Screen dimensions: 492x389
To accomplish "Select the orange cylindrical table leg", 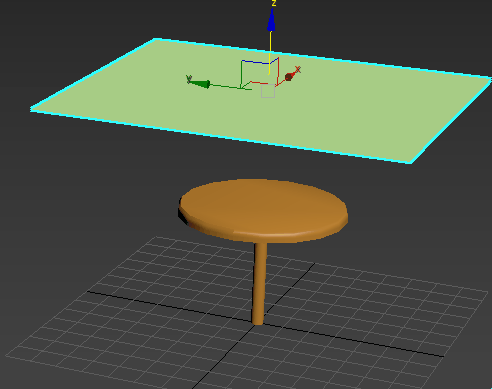I will pos(259,283).
